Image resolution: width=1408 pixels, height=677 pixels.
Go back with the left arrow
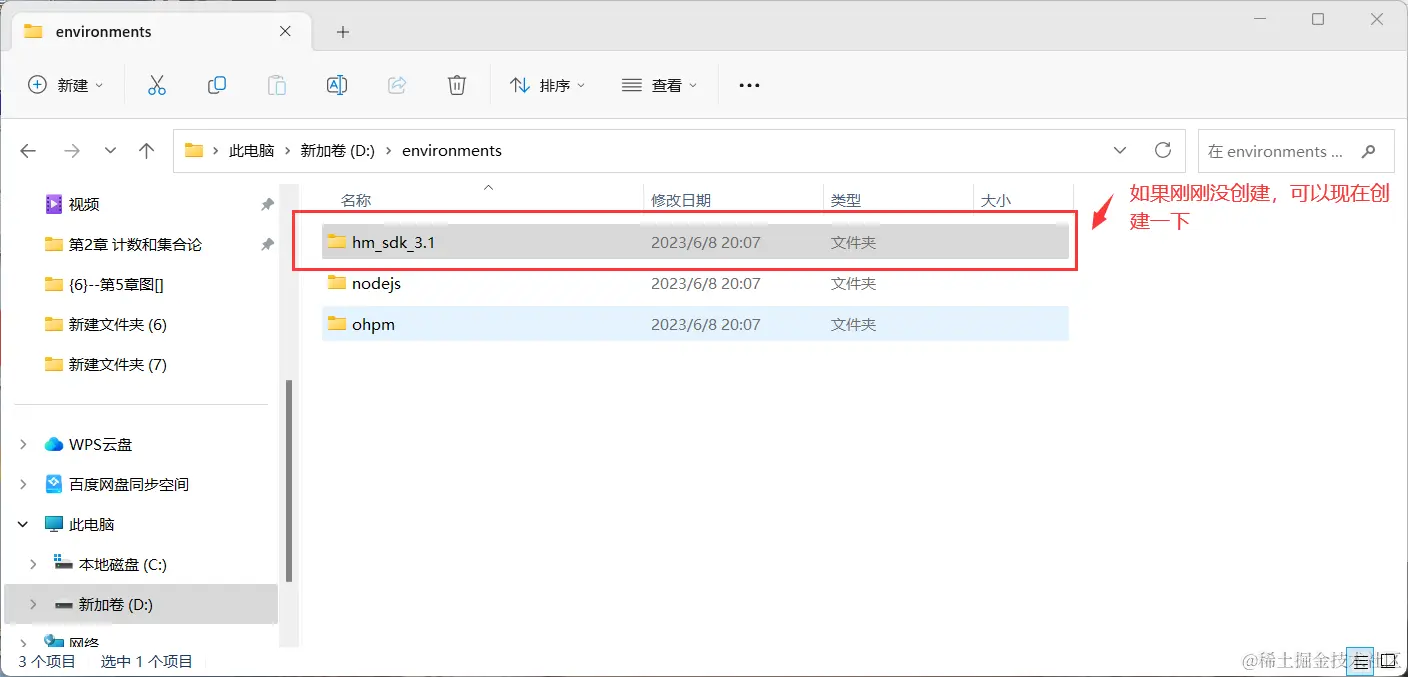(28, 151)
